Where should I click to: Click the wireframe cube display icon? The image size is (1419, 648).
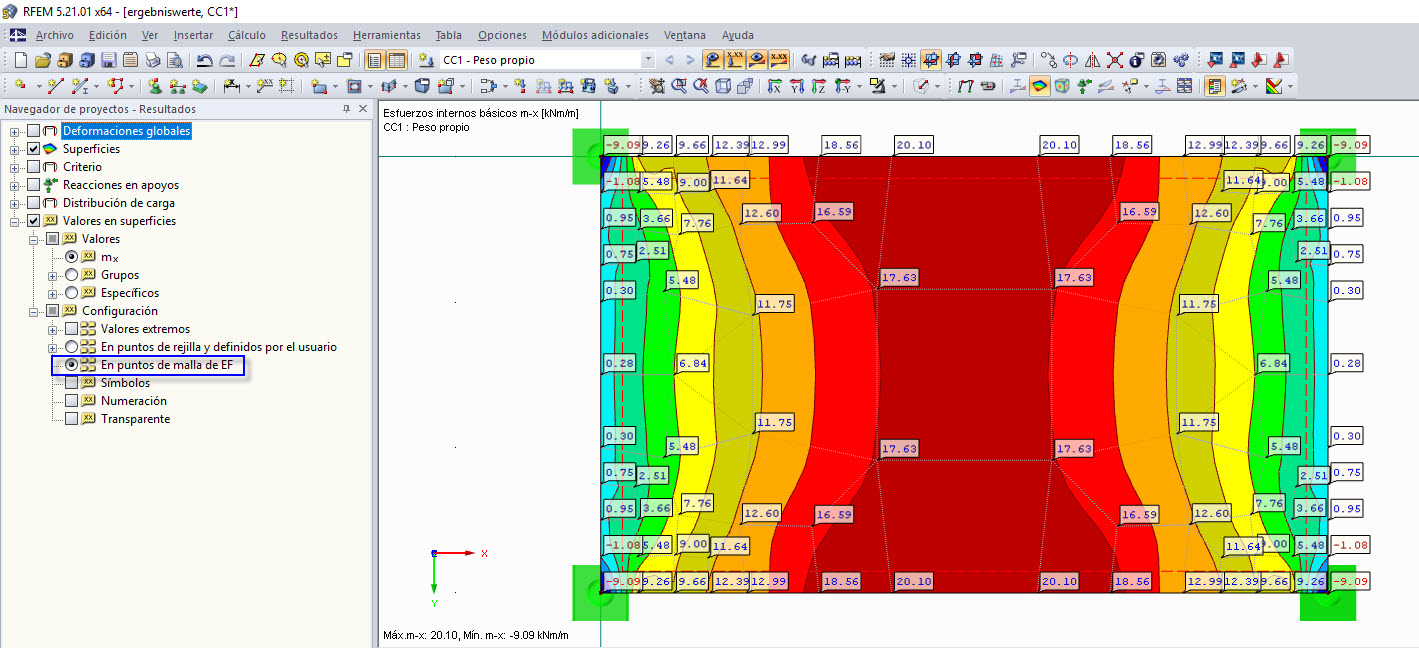click(x=722, y=86)
